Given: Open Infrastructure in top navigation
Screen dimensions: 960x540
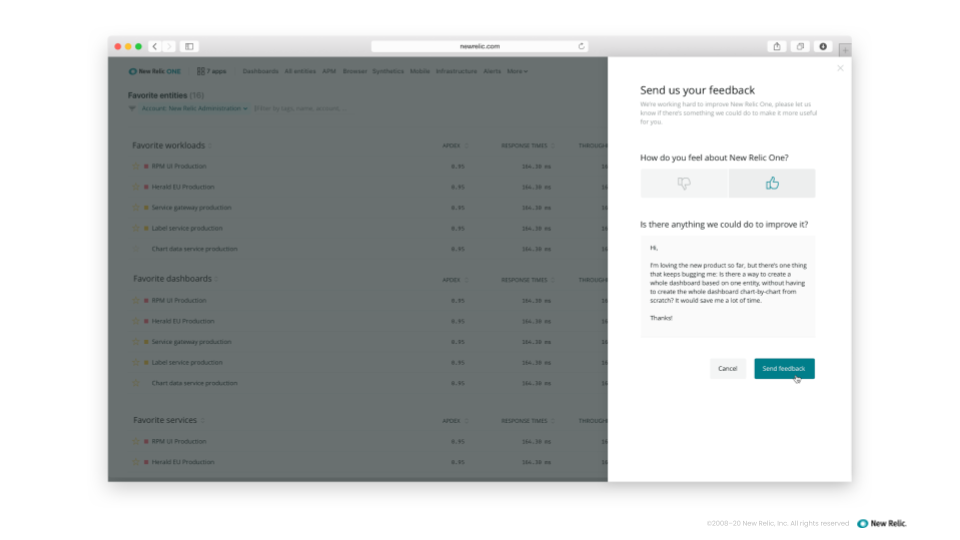Looking at the screenshot, I should click(x=456, y=72).
